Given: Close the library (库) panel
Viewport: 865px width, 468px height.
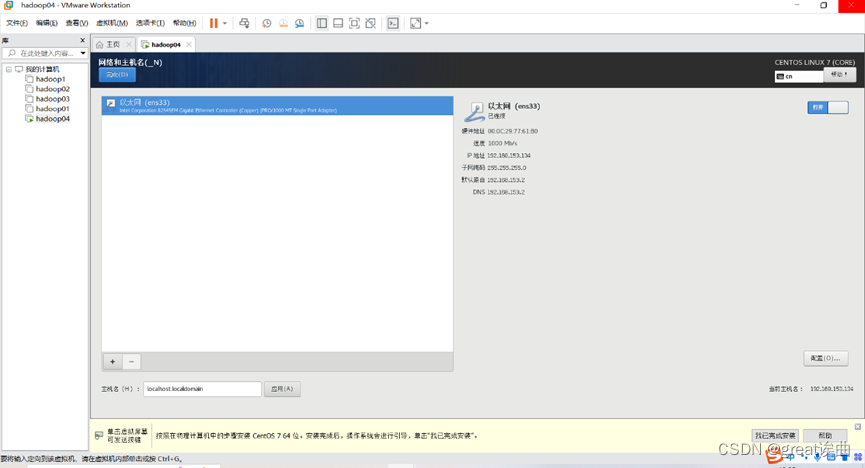Looking at the screenshot, I should pyautogui.click(x=83, y=40).
